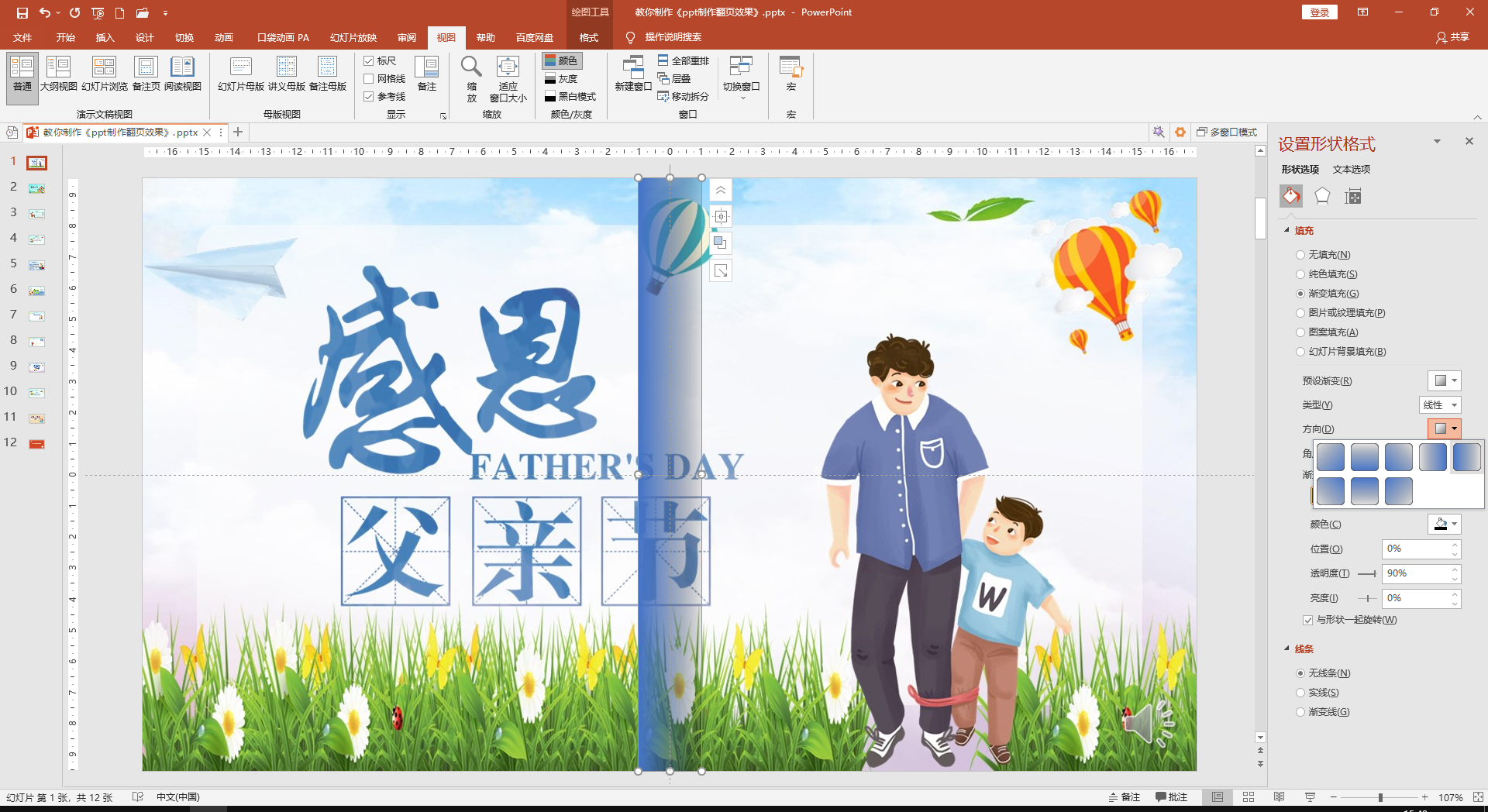Image resolution: width=1488 pixels, height=812 pixels.
Task: Collapse the ribbon with the chevron
Action: (x=1477, y=117)
